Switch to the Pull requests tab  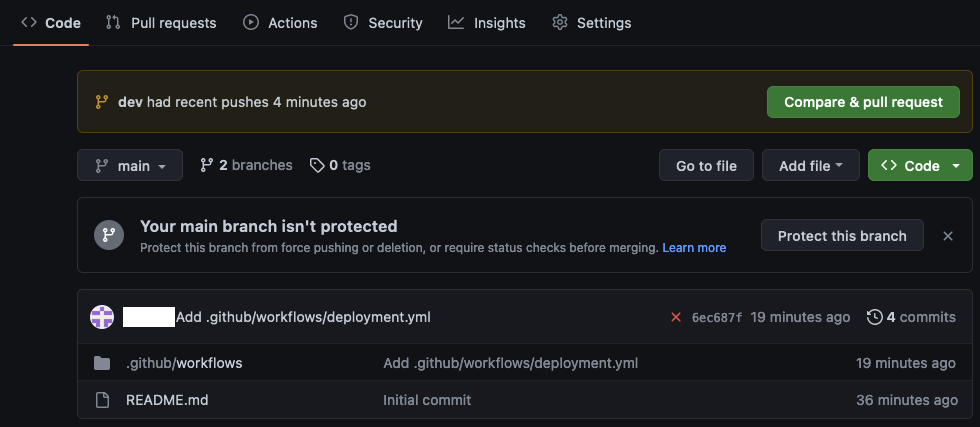click(x=161, y=22)
